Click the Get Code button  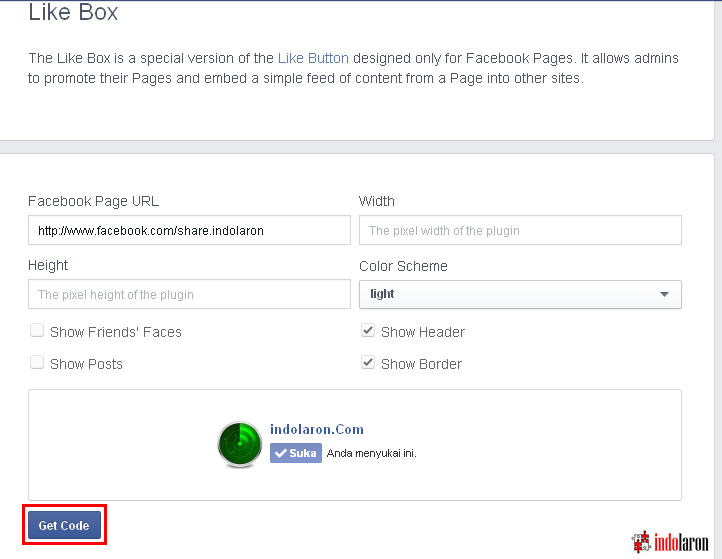64,525
